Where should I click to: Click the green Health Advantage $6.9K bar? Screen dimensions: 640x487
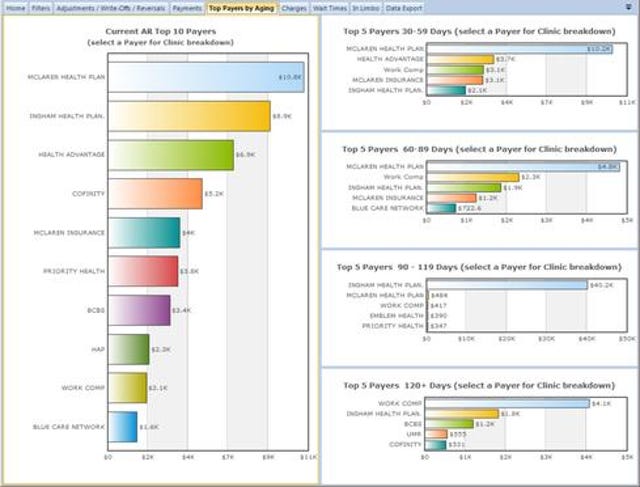170,155
